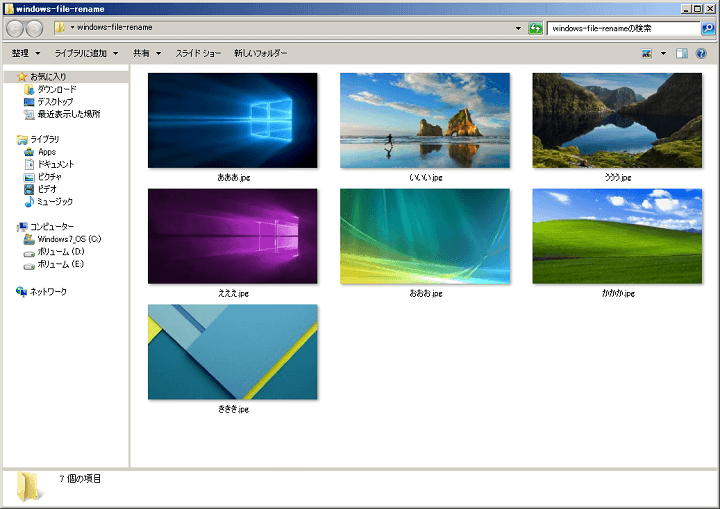Select the えええ.jpg purple thumbnail

point(232,236)
